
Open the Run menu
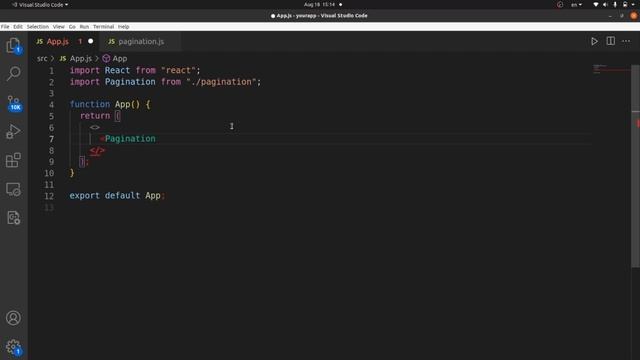pos(84,27)
